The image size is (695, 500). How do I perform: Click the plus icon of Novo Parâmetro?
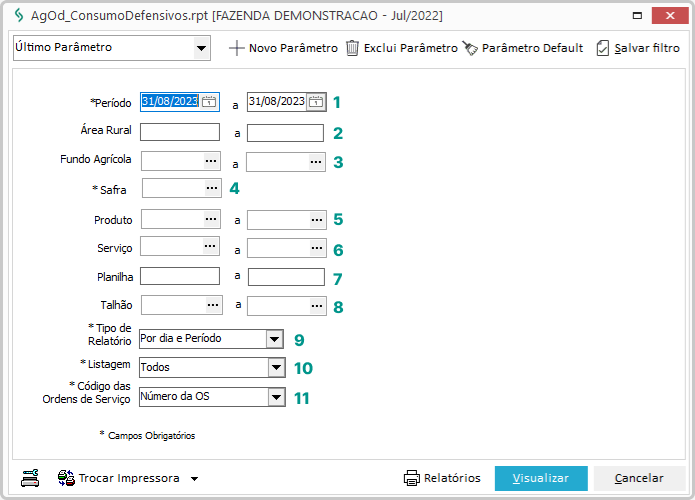pos(237,48)
